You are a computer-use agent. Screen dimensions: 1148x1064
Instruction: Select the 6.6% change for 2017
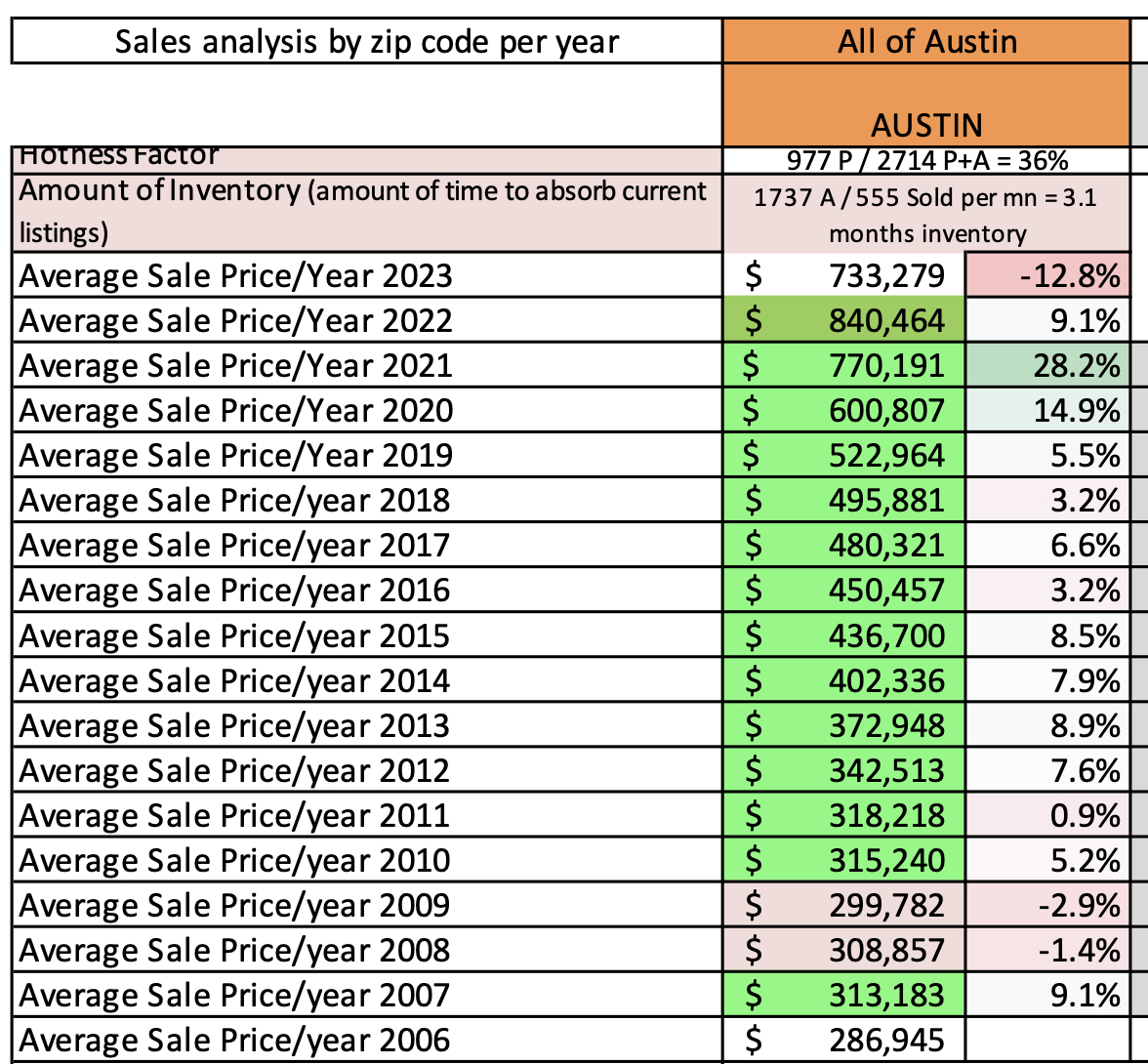pyautogui.click(x=1045, y=546)
